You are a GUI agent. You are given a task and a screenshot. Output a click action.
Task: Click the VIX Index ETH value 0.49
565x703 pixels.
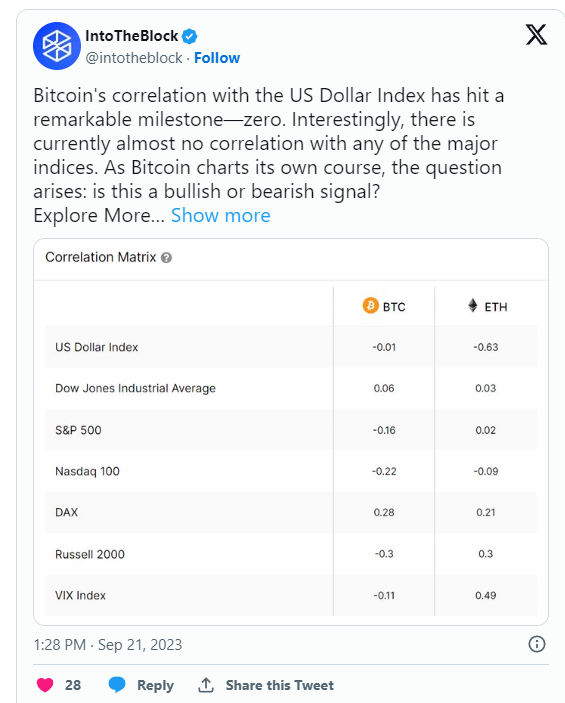point(486,595)
